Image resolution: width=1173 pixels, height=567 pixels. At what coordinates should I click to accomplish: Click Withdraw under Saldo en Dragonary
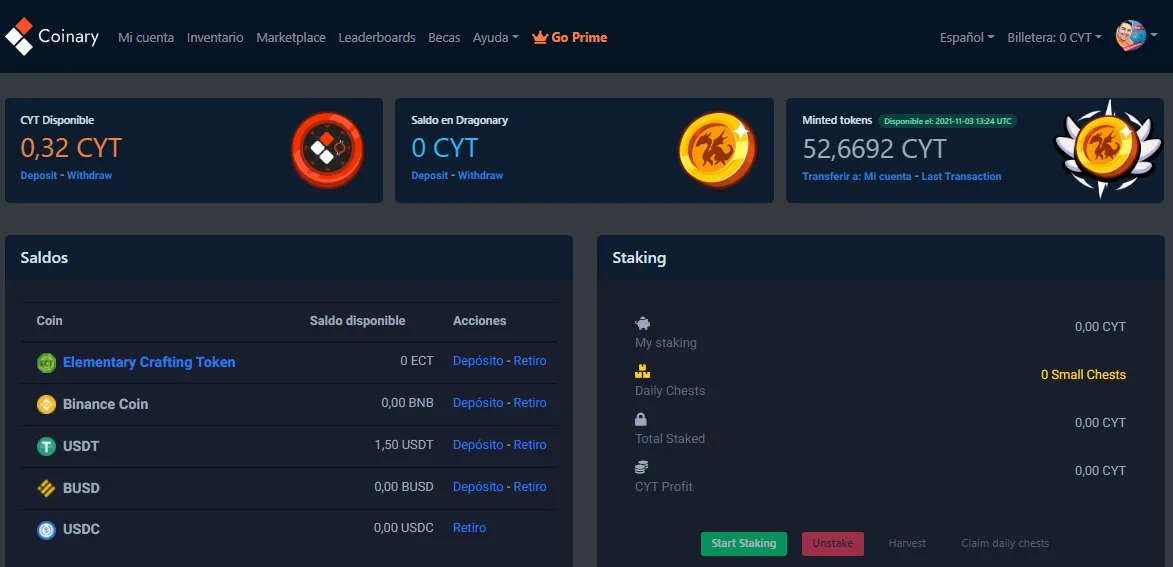[x=480, y=175]
